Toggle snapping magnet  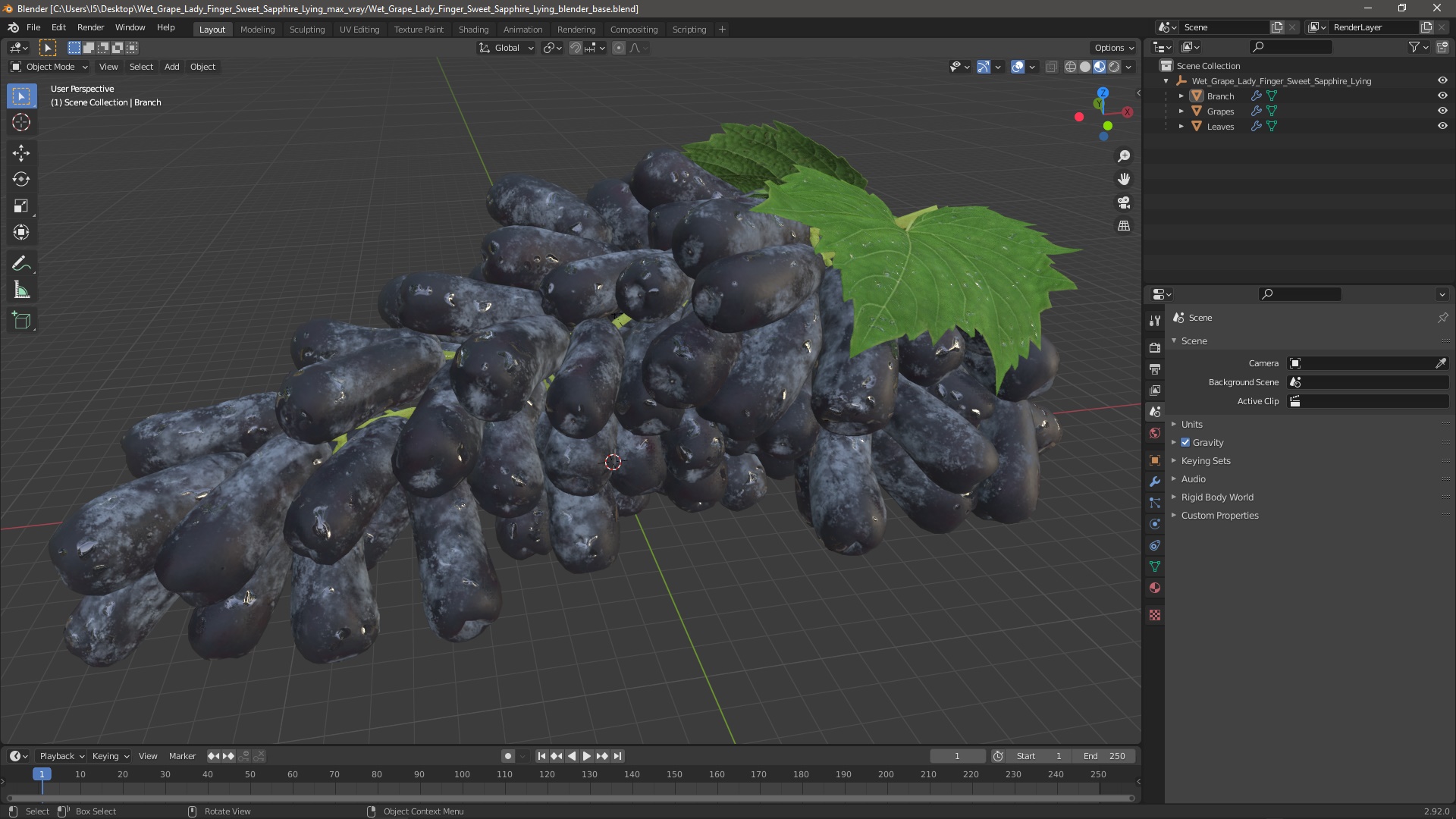[576, 48]
